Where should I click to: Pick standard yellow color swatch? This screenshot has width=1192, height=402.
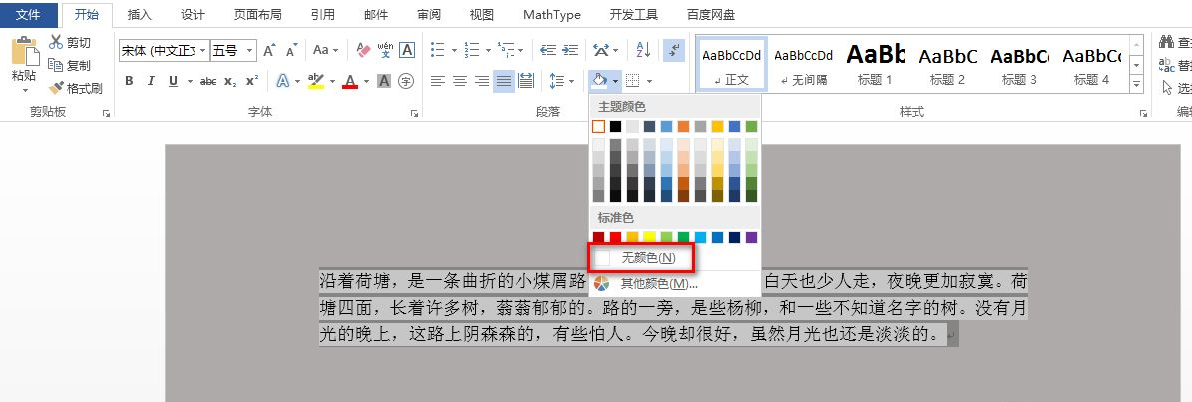coord(649,238)
